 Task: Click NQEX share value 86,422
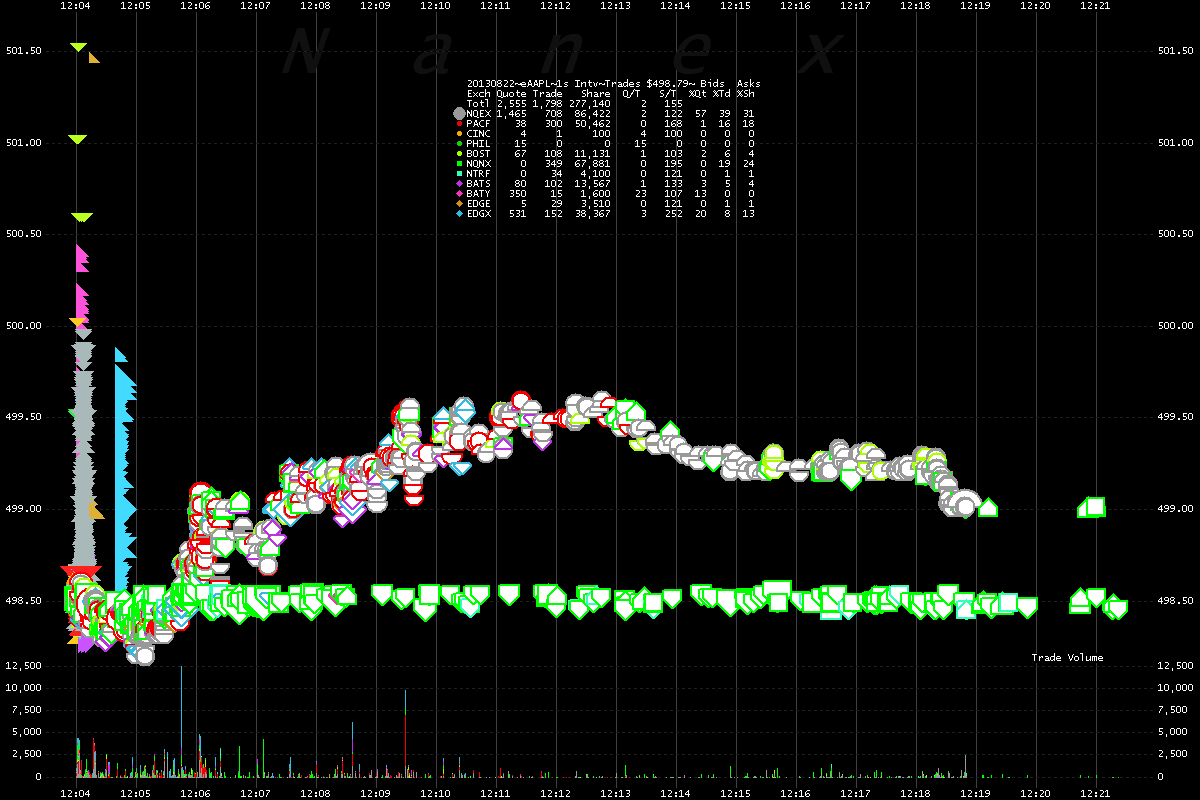[591, 114]
